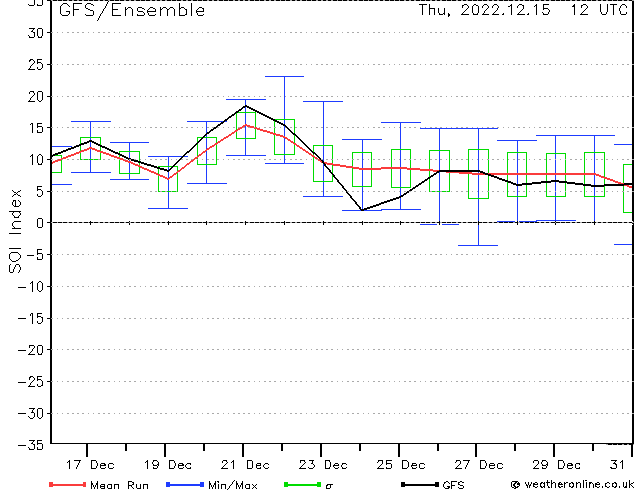
Task: Click the green sigma box at 27 Dec
Action: tap(478, 174)
